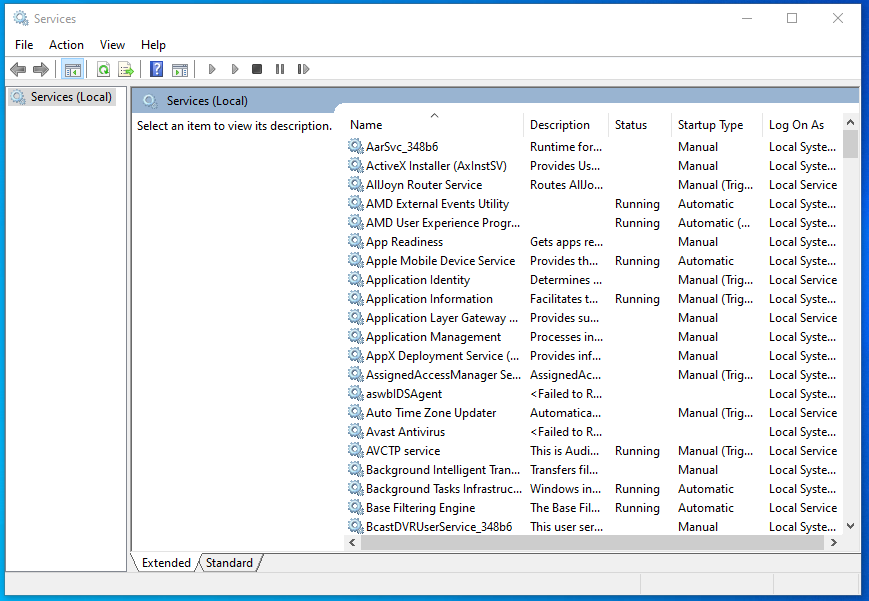Viewport: 869px width, 601px height.
Task: Toggle Show/Hide Console Tree toolbar icon
Action: coord(72,69)
